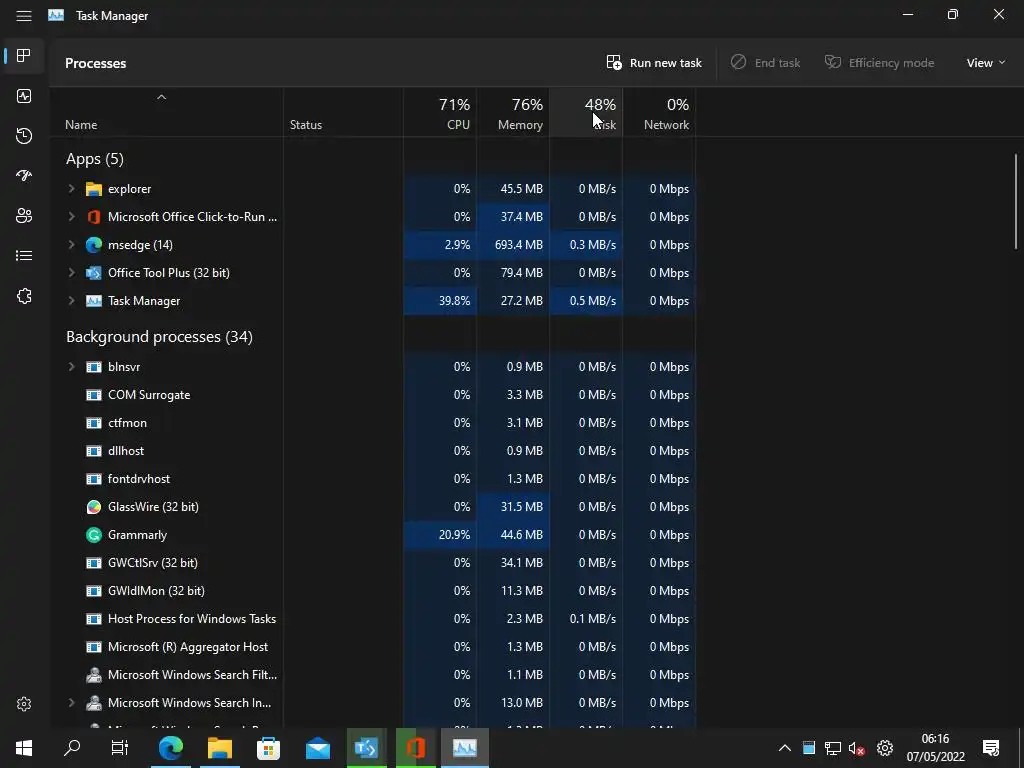The width and height of the screenshot is (1024, 768).
Task: Select Host Process for Windows Tasks row
Action: [372, 619]
